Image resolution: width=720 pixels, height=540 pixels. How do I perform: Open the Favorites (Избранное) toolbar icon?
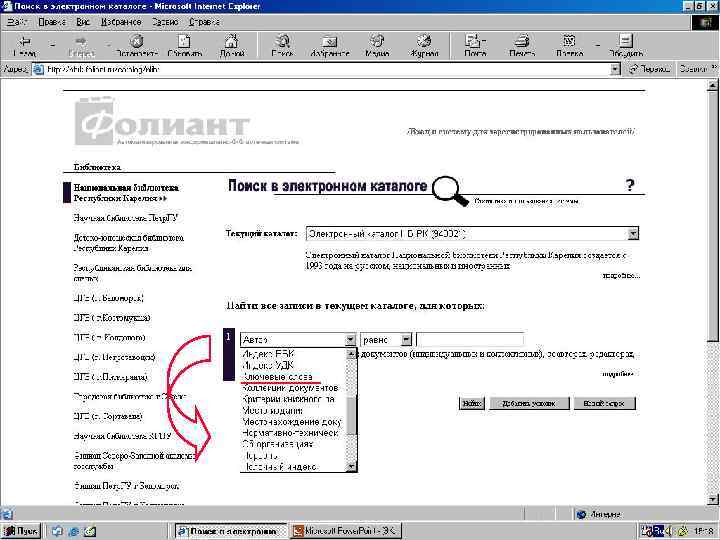(330, 46)
